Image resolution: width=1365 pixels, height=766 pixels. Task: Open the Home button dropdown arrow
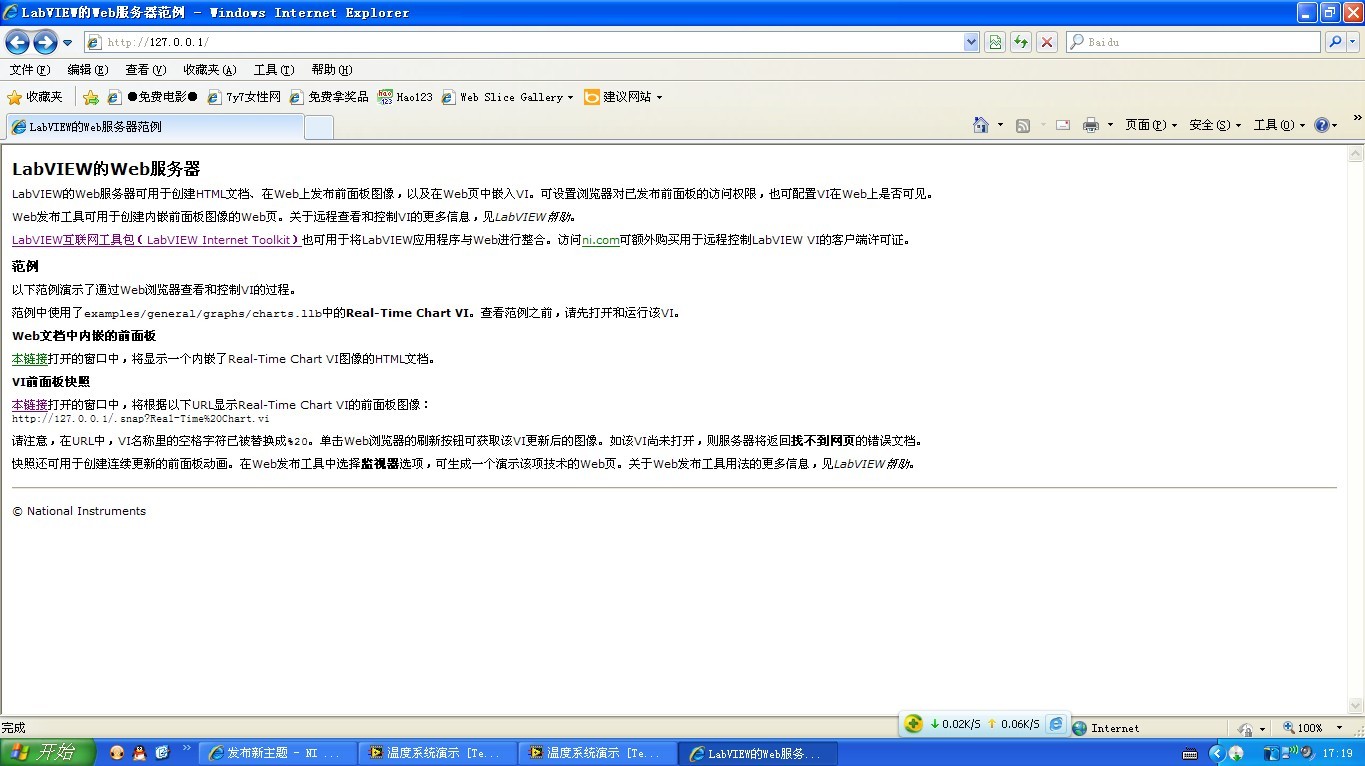(x=1000, y=125)
